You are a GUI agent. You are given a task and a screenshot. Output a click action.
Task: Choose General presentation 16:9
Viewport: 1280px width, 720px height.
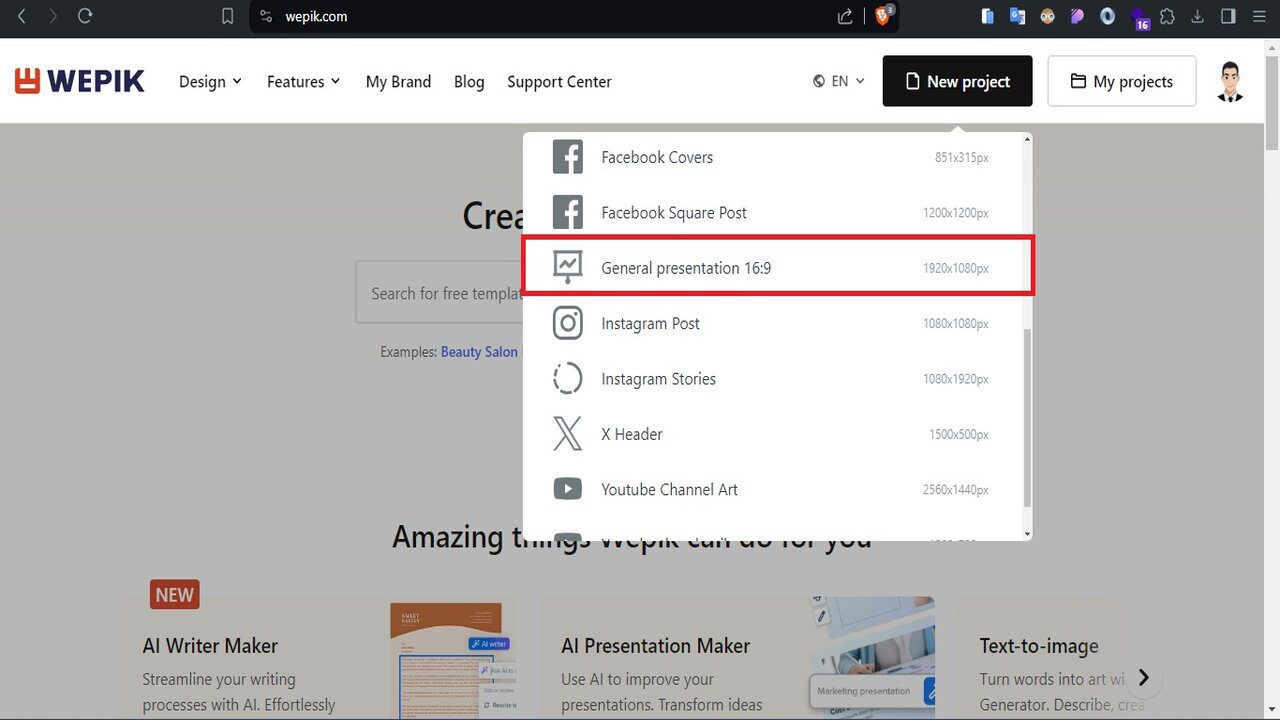[777, 267]
